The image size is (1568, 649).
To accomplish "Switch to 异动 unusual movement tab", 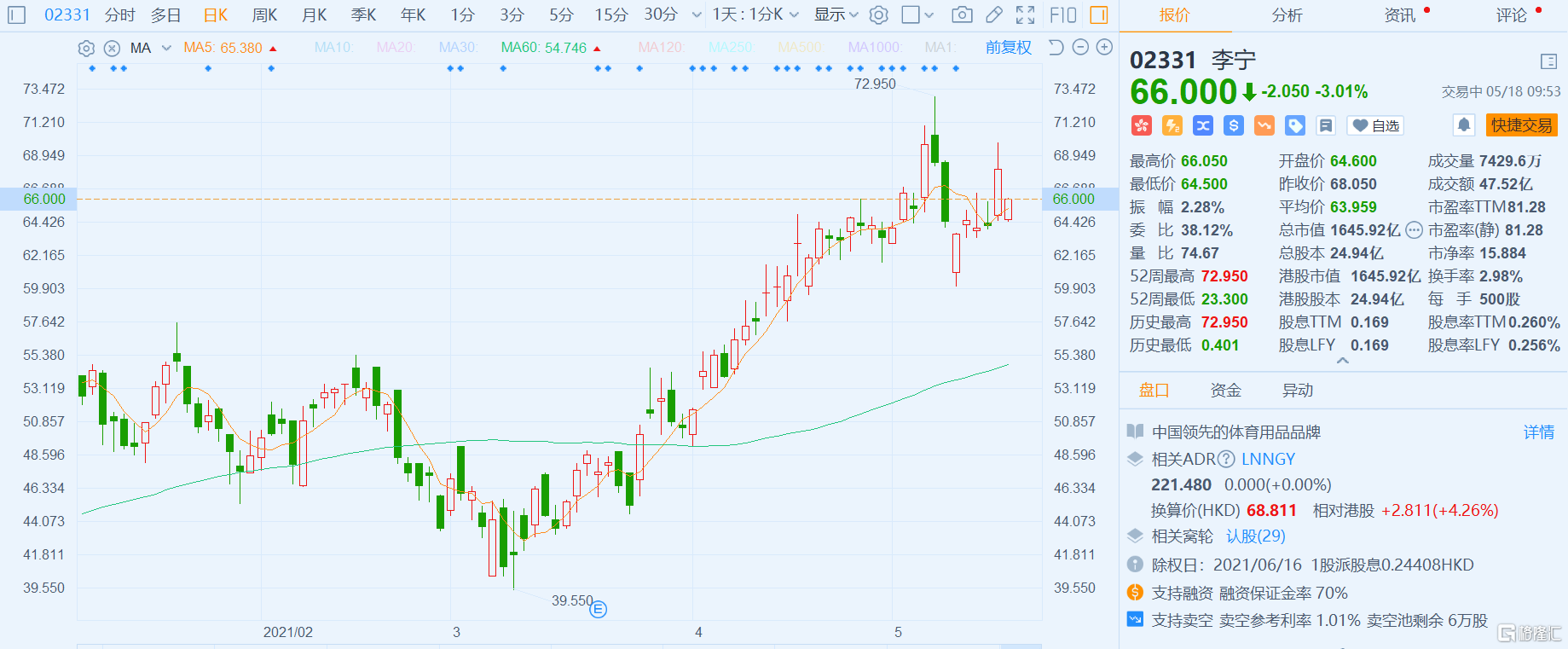I will 1298,390.
